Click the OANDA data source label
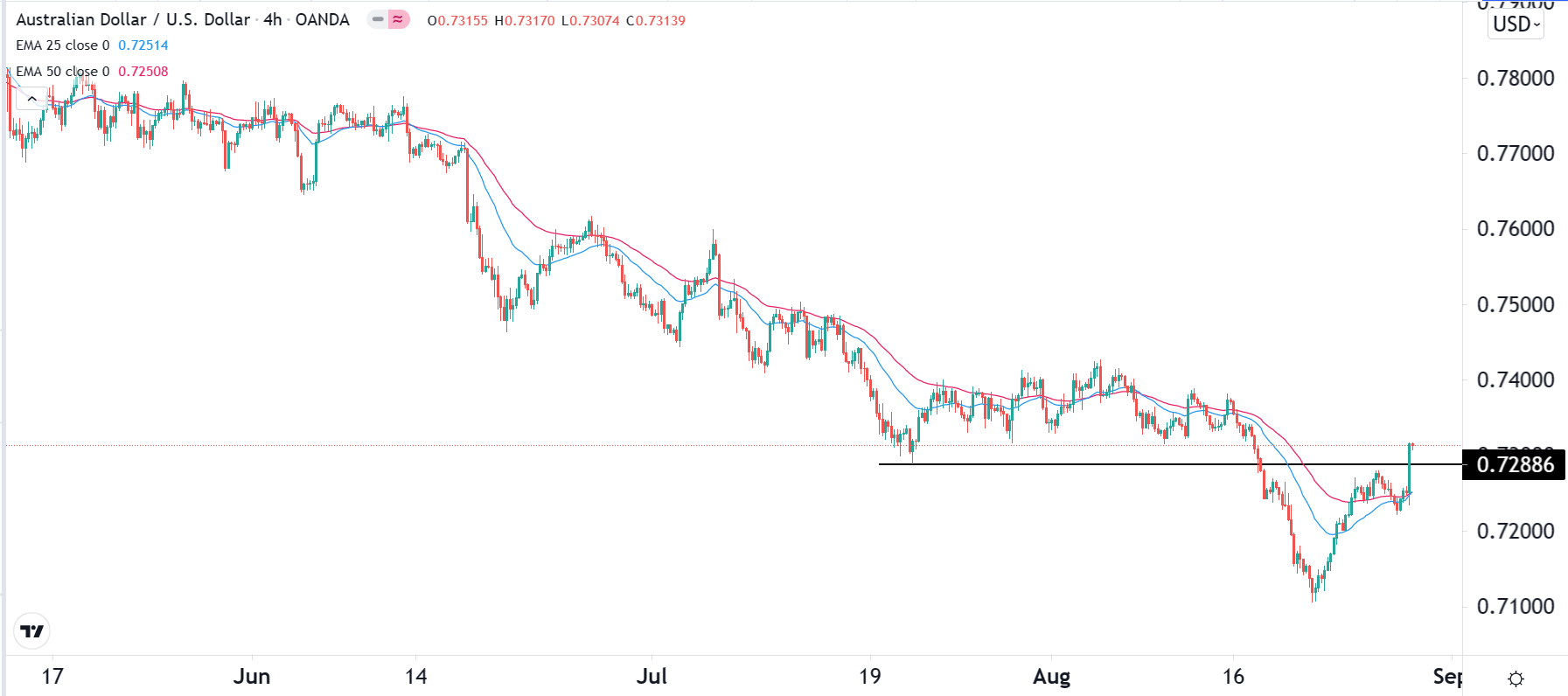1568x696 pixels. pyautogui.click(x=322, y=19)
